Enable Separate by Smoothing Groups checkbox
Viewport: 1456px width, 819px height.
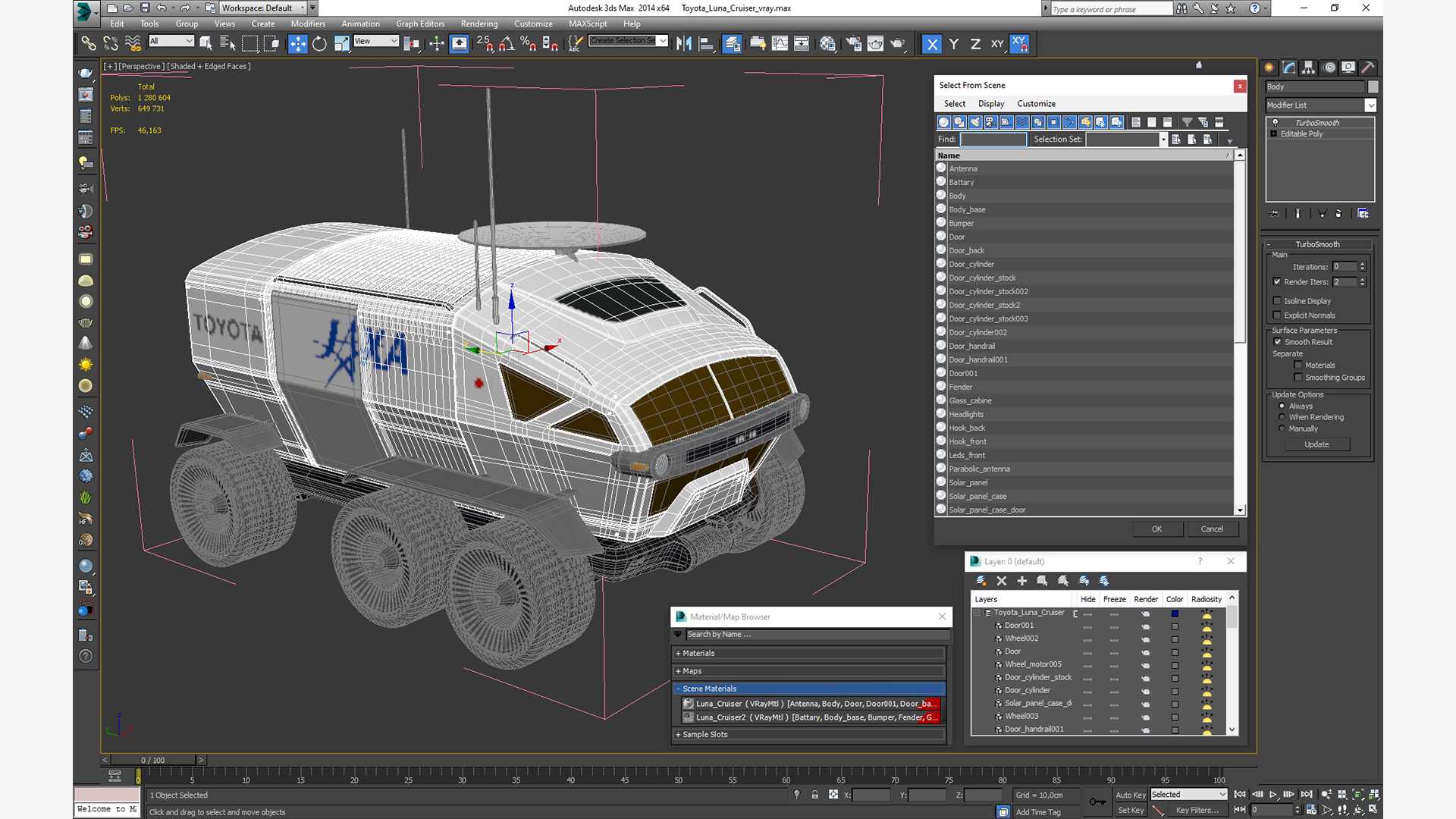1298,377
